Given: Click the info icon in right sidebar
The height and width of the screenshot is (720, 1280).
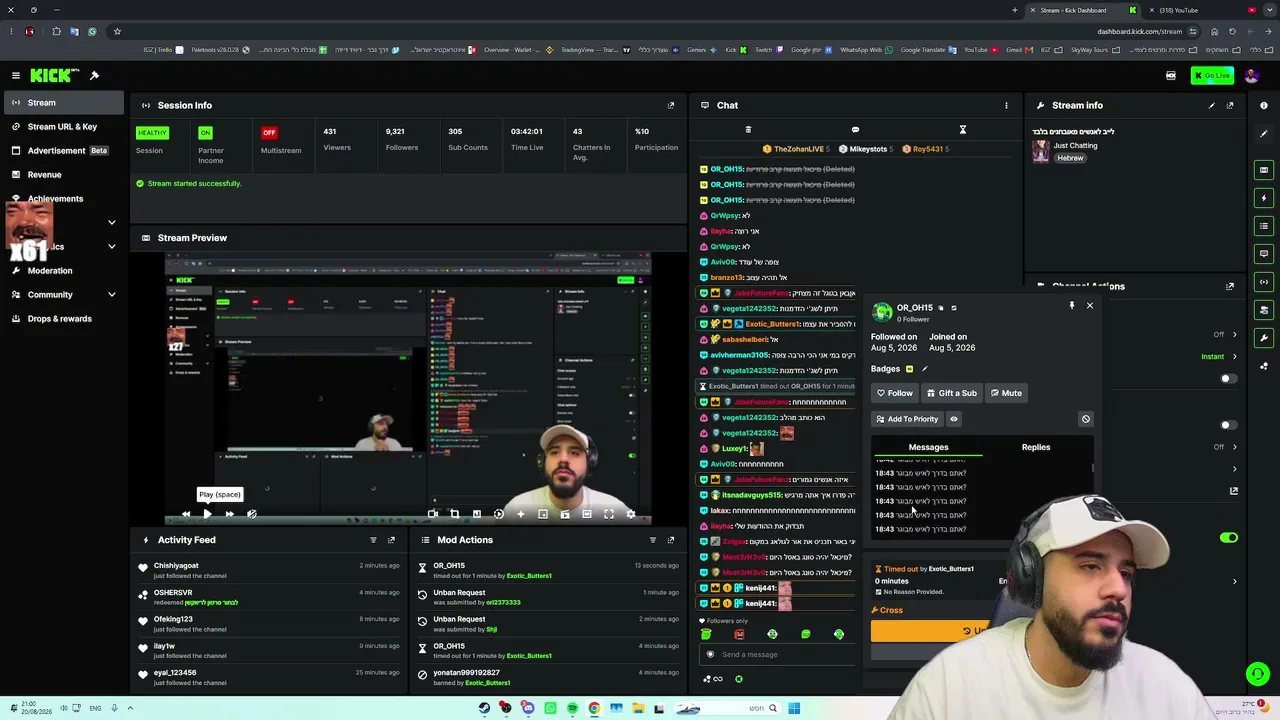Looking at the screenshot, I should click(1264, 105).
